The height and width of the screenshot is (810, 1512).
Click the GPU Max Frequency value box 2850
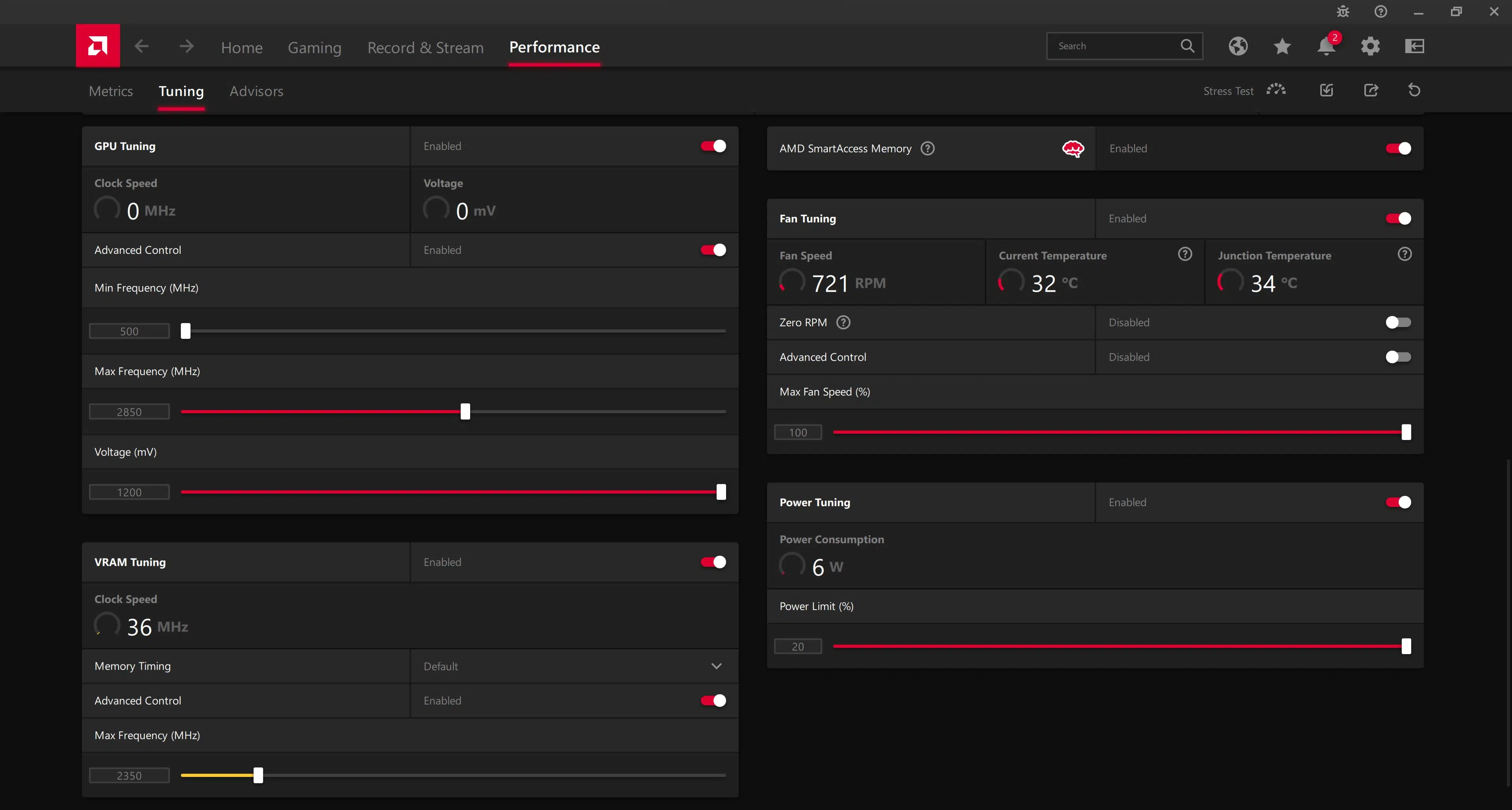coord(129,412)
